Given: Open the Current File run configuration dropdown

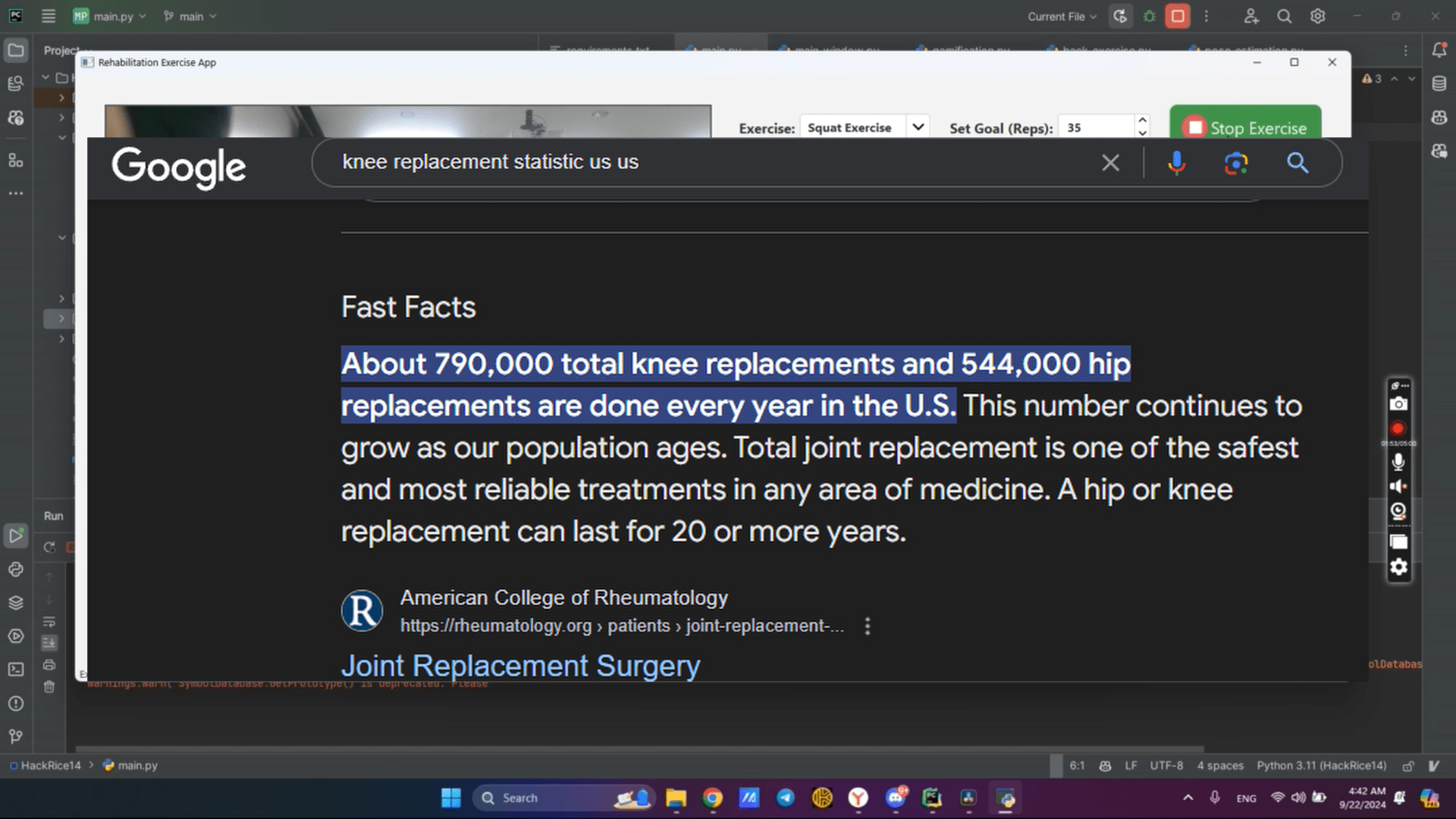Looking at the screenshot, I should coord(1062,16).
